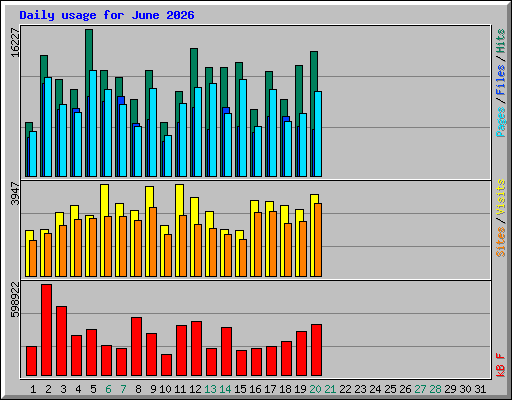512x400 pixels.
Task: Click day 19 on the x-axis
Action: [x=300, y=389]
